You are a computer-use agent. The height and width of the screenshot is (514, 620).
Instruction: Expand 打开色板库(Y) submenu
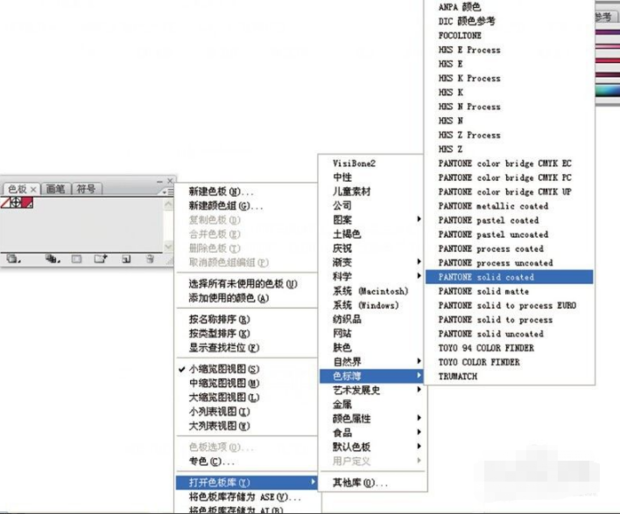coord(246,482)
